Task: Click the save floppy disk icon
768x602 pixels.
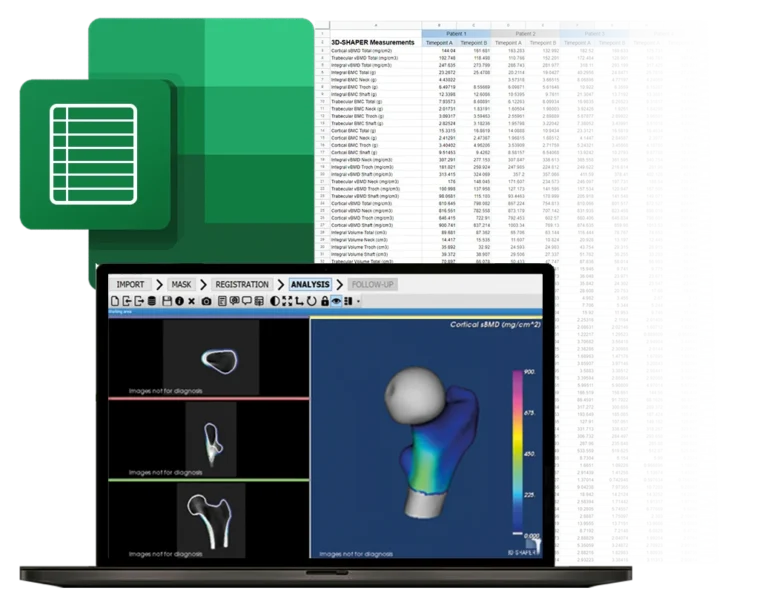Action: tap(166, 300)
